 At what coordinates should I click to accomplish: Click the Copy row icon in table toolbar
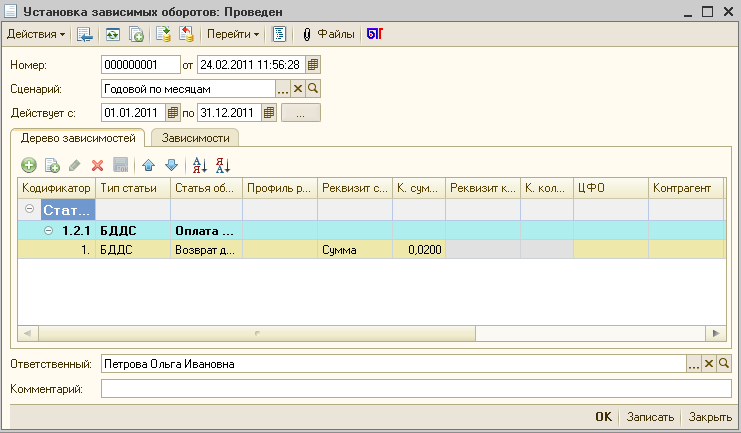[52, 165]
